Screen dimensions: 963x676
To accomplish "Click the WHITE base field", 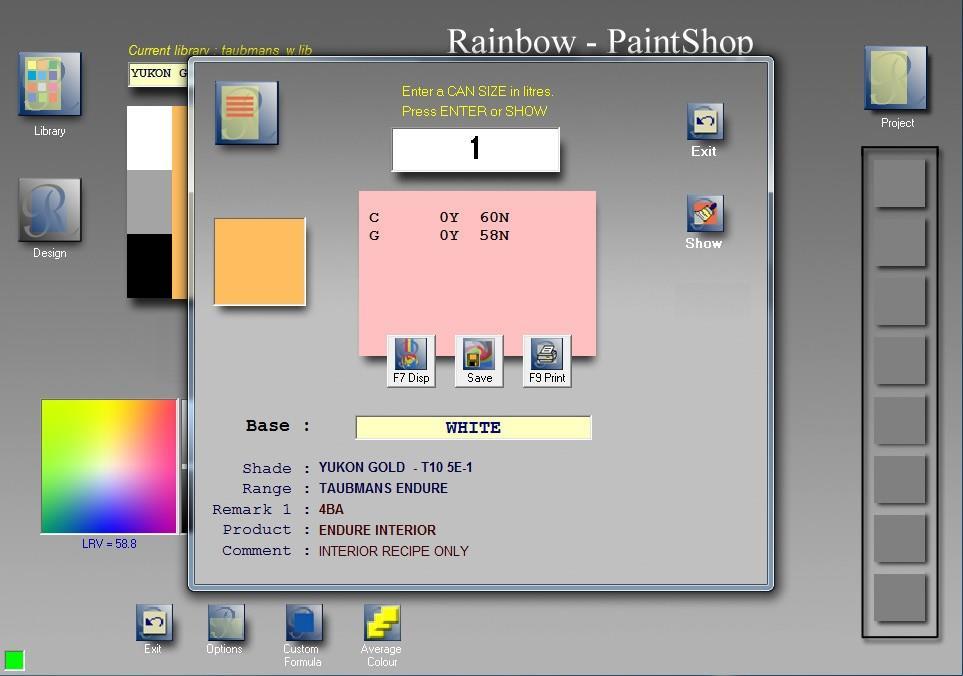I will coord(473,427).
